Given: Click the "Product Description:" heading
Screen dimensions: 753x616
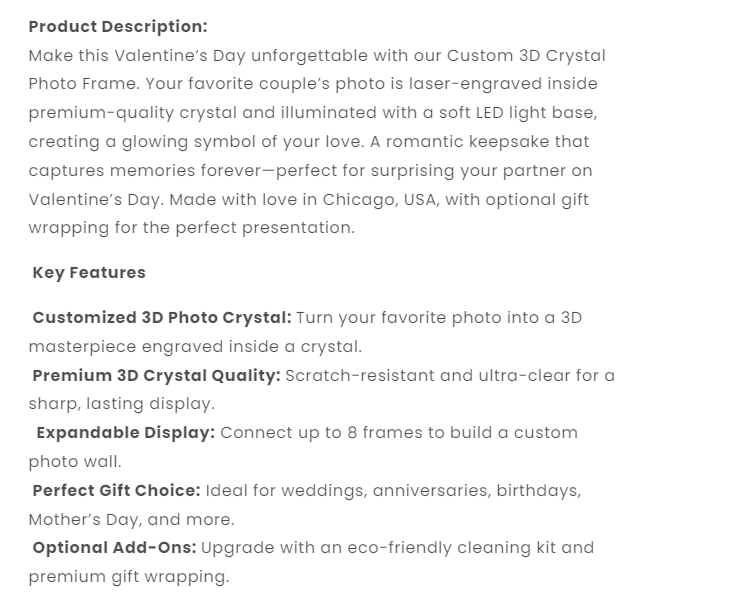Looking at the screenshot, I should pyautogui.click(x=118, y=27).
